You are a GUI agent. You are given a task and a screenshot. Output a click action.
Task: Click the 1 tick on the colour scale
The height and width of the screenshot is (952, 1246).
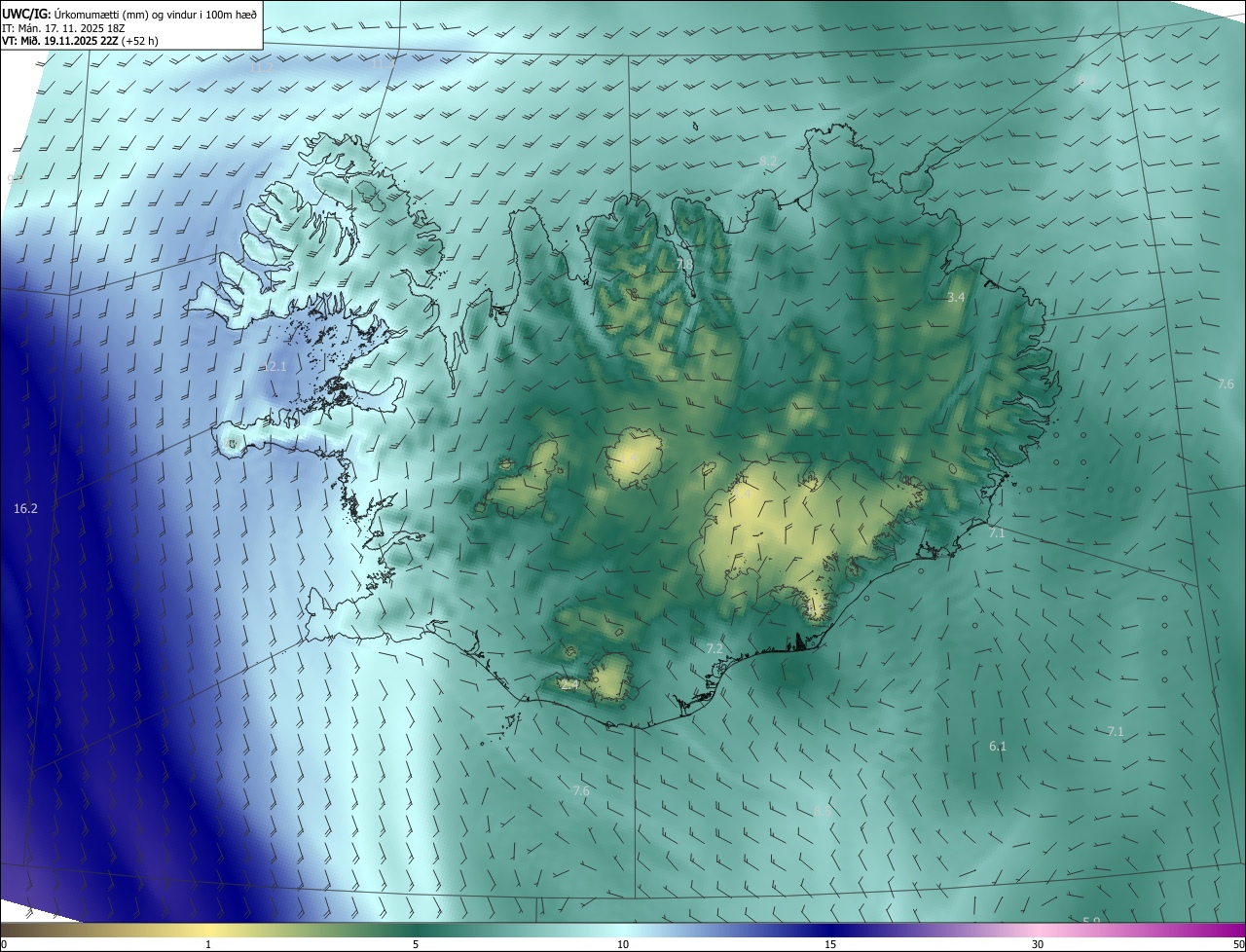(208, 944)
